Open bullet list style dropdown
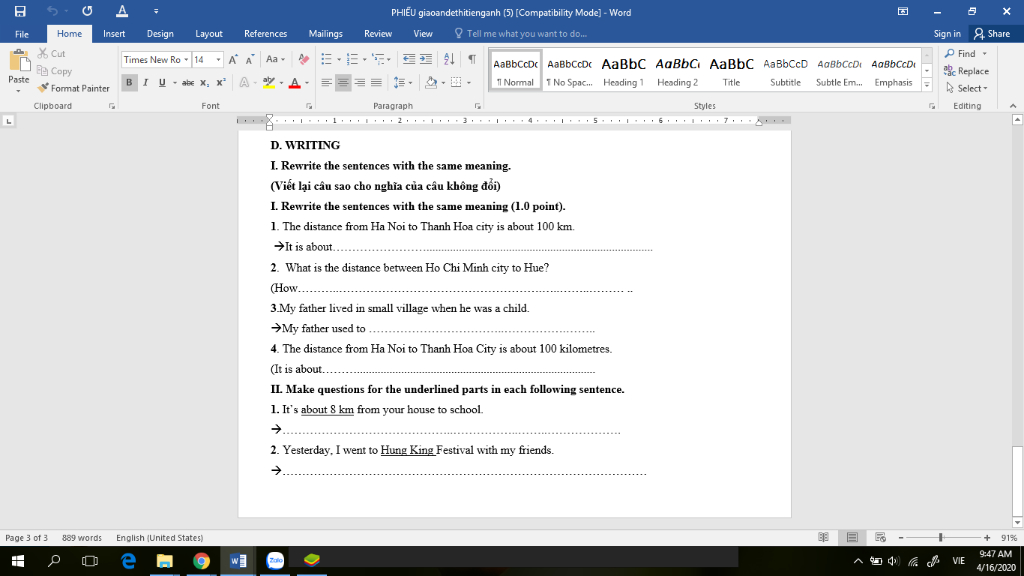Image resolution: width=1024 pixels, height=576 pixels. click(x=339, y=59)
